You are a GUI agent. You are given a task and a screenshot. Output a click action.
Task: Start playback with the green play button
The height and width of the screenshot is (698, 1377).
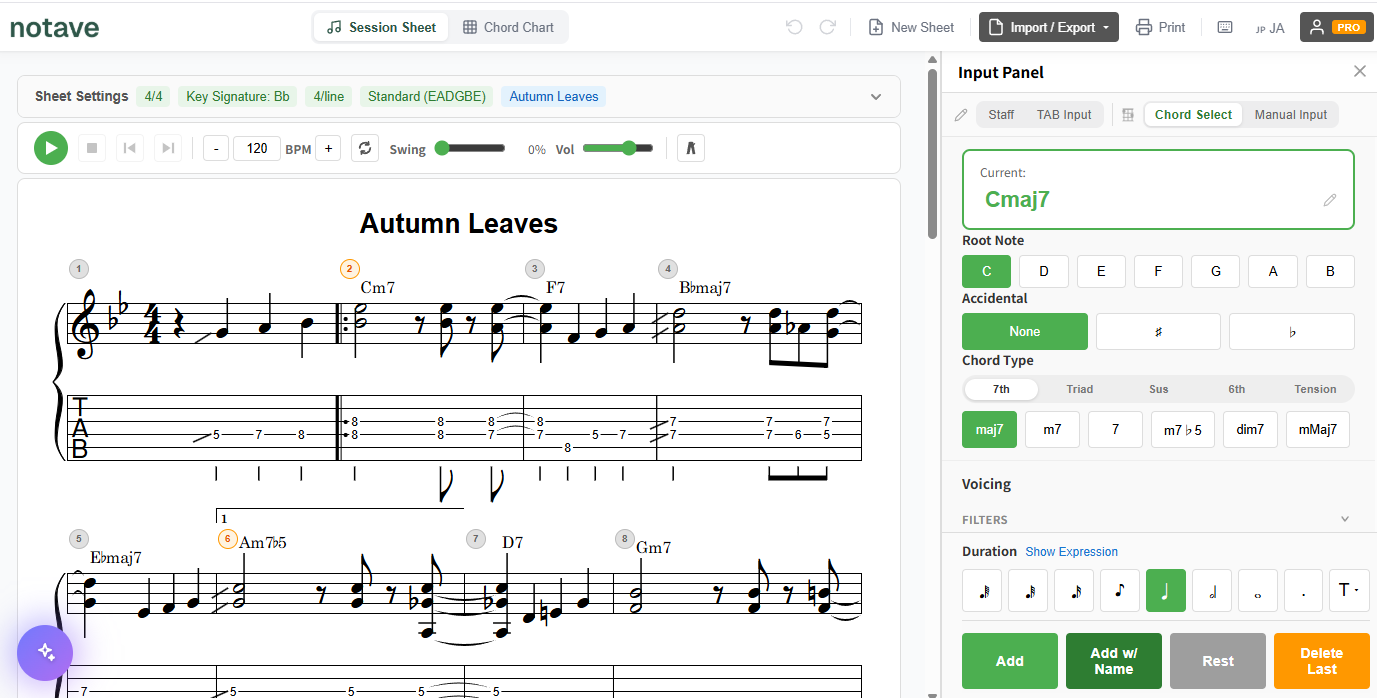click(x=50, y=148)
